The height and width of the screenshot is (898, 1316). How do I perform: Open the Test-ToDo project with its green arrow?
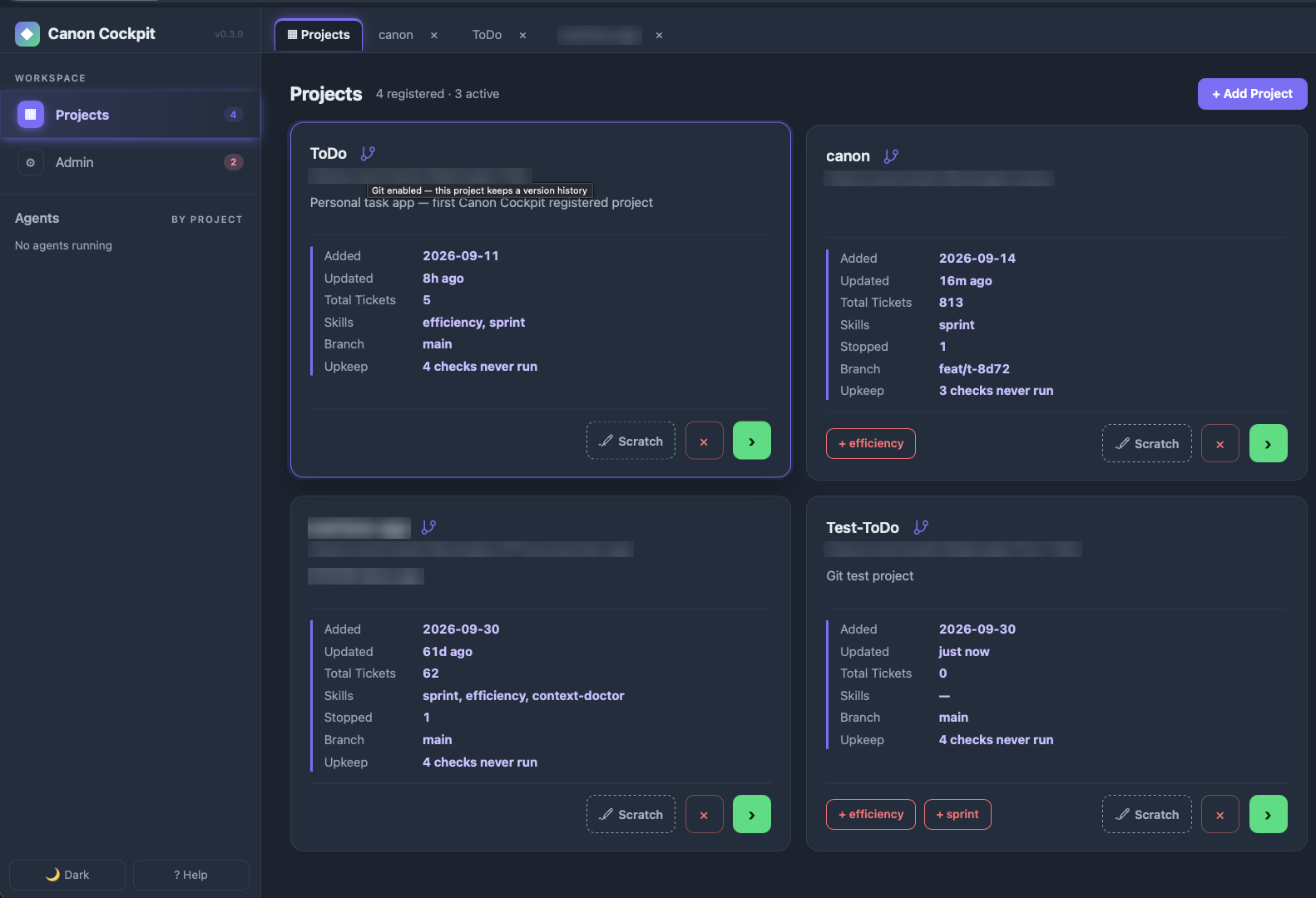pos(1269,814)
